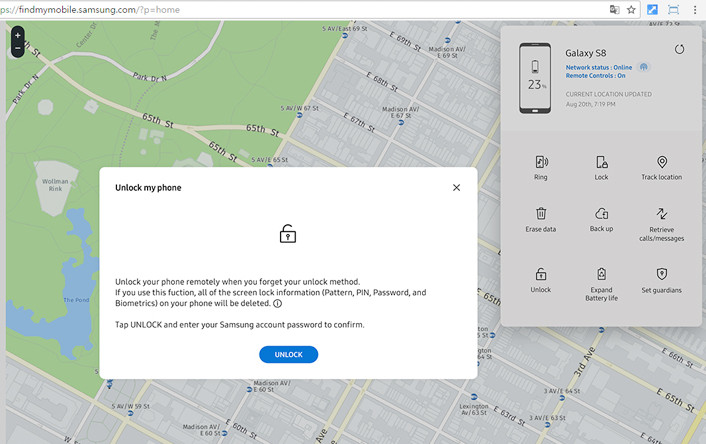Click 'Remote Controls : On' text
This screenshot has width=706, height=444.
(x=596, y=76)
